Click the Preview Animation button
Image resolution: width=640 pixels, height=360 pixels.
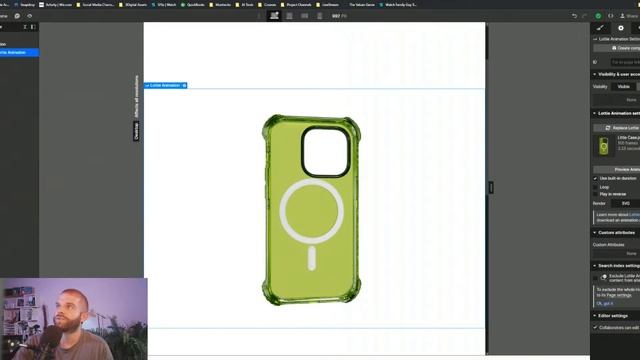point(617,169)
